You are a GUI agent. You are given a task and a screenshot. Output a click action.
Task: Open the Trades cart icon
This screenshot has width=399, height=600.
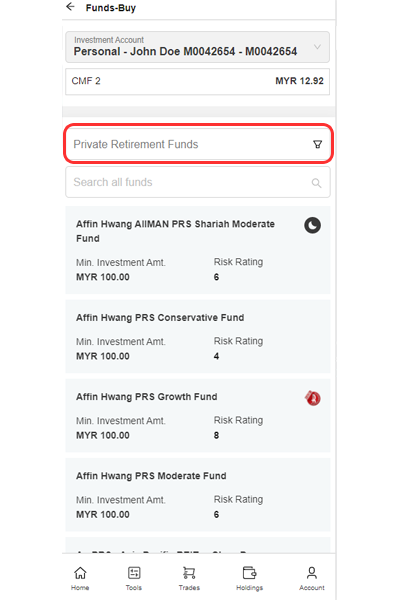189,573
